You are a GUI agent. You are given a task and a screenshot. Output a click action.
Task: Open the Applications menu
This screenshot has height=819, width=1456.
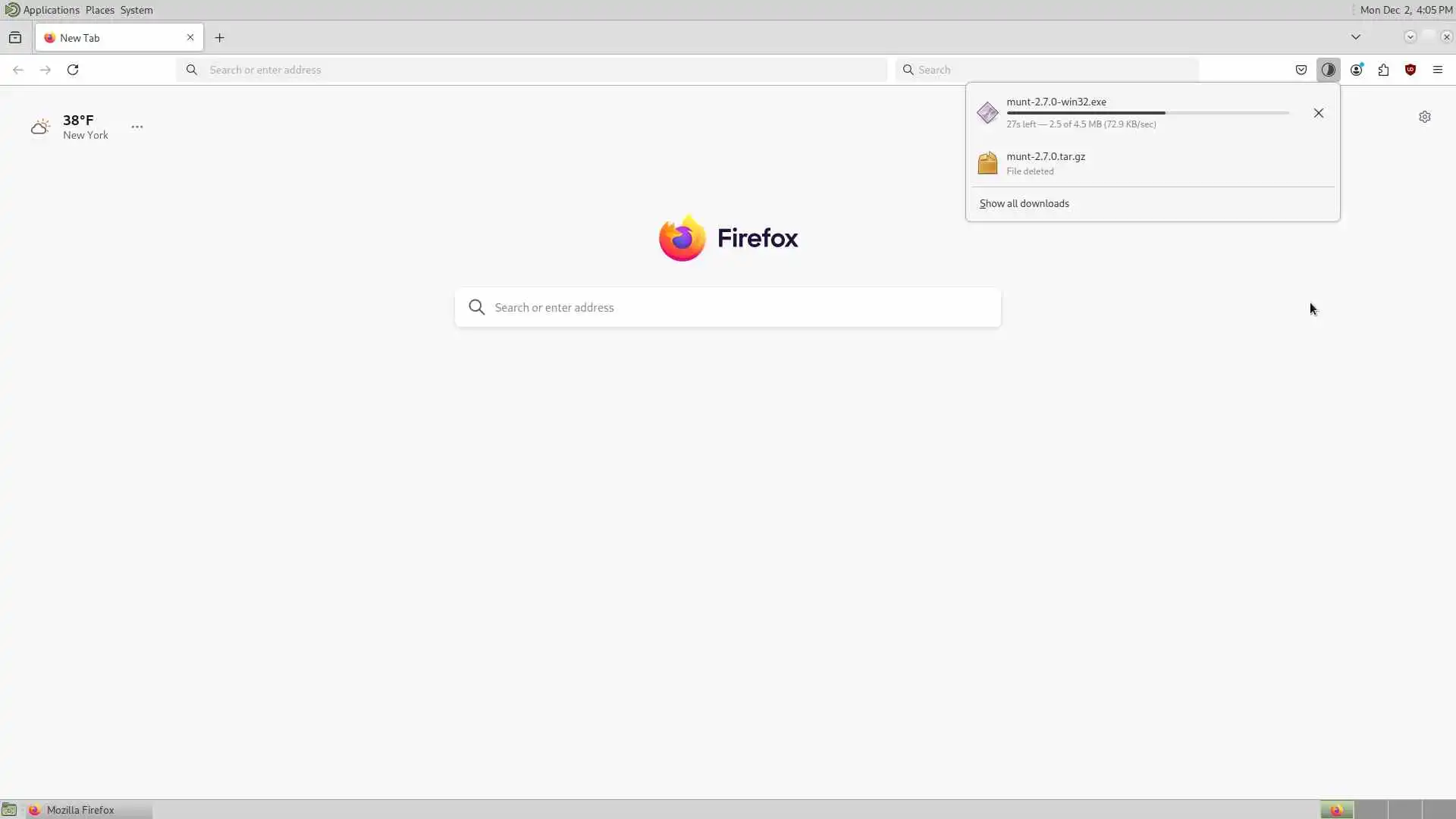tap(51, 10)
